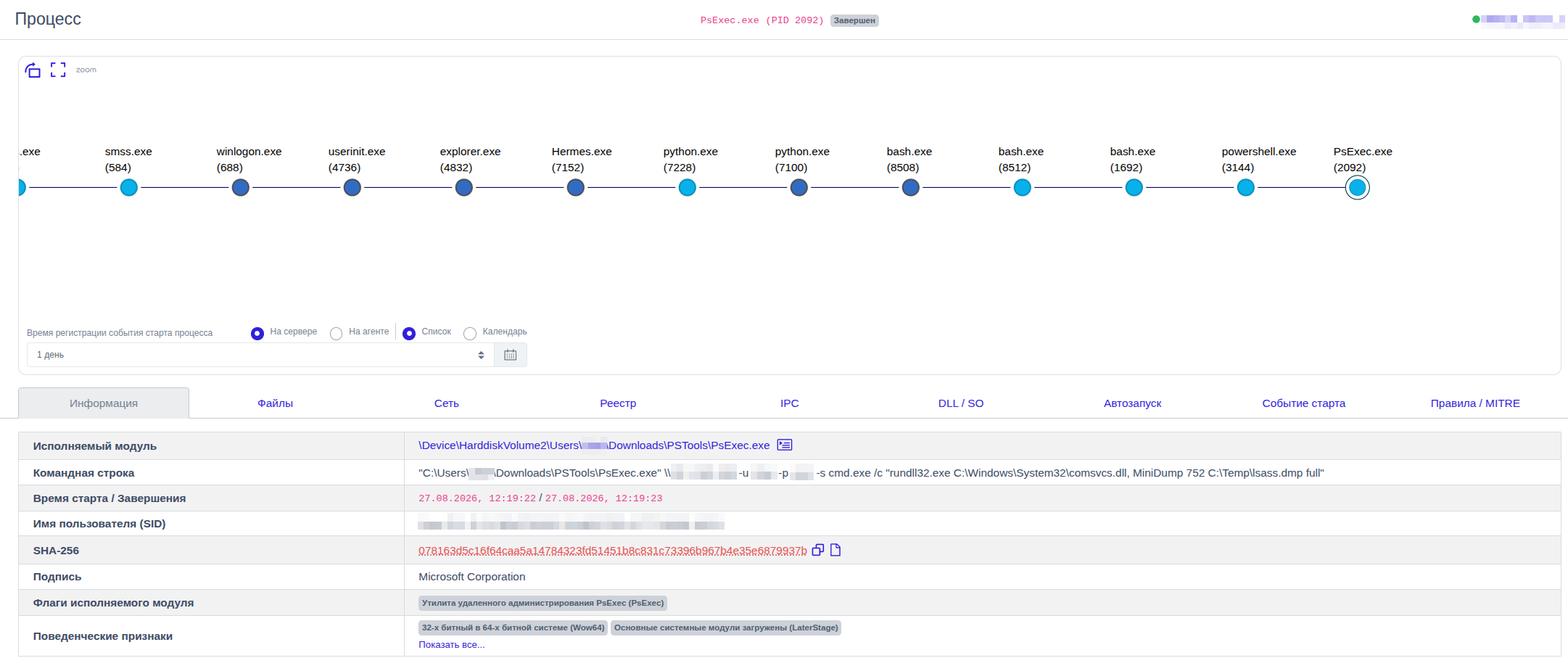Screen dimensions: 1568x658
Task: Select the 'Календарь' radio option
Action: tap(470, 334)
